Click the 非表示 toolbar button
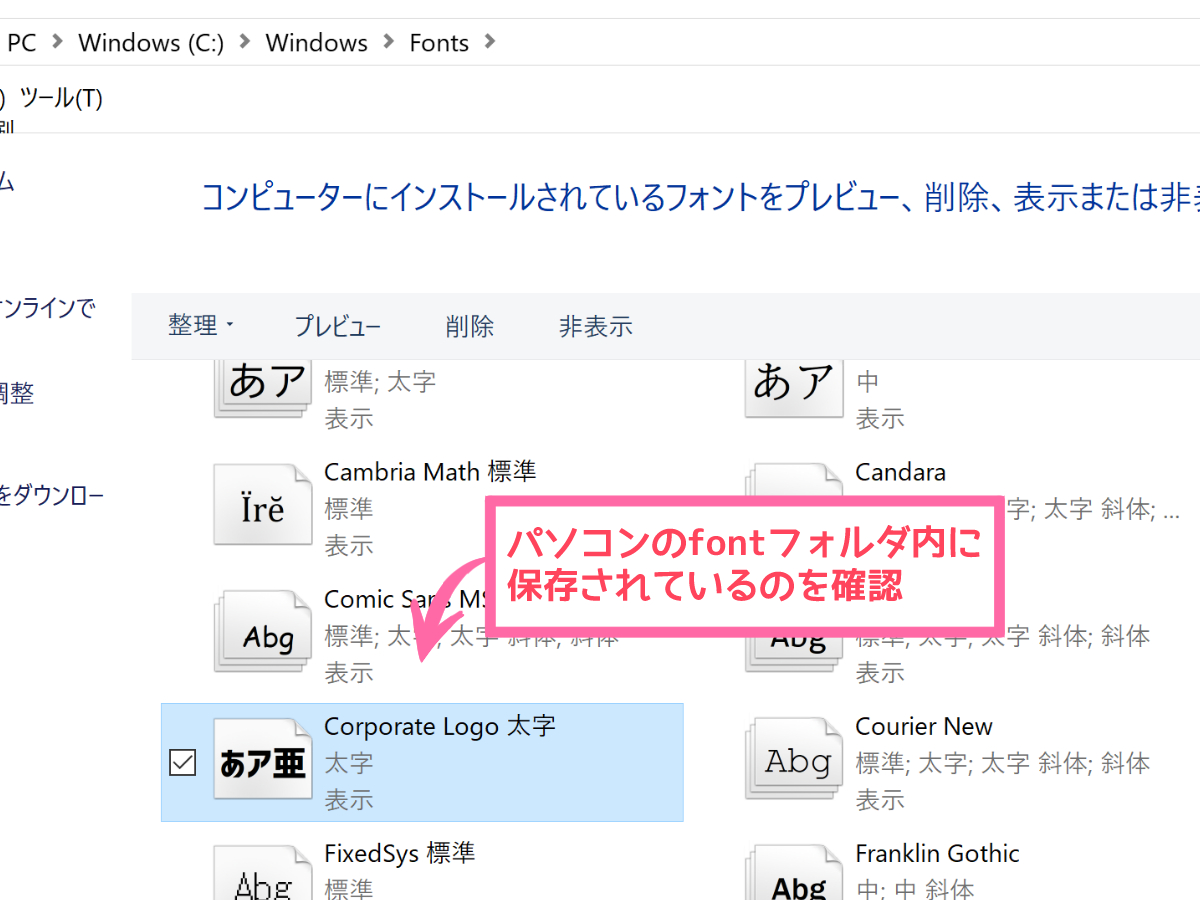Screen dimensions: 1200x900 coord(596,326)
